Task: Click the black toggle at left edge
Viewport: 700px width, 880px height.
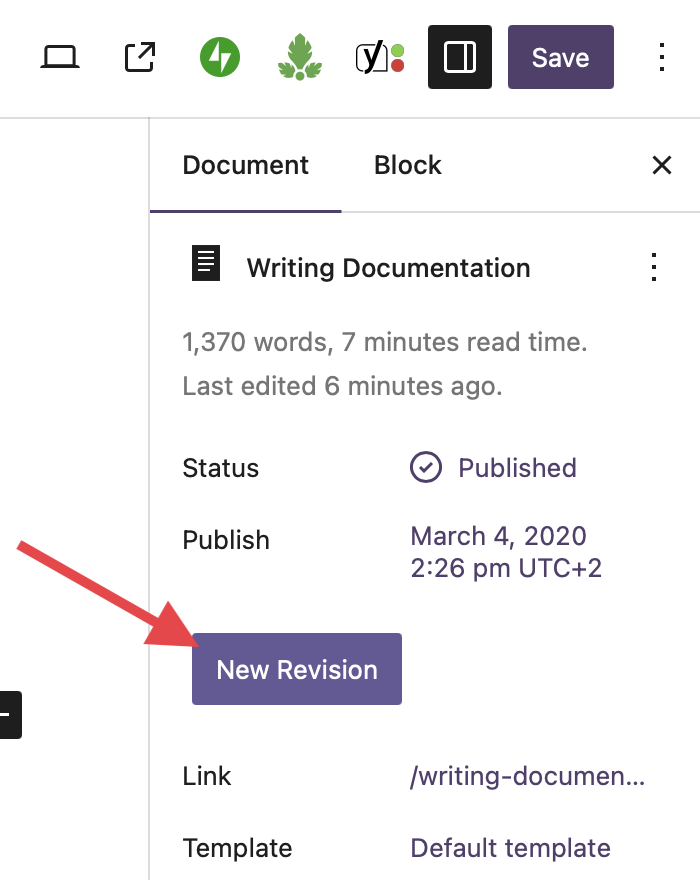Action: [8, 715]
